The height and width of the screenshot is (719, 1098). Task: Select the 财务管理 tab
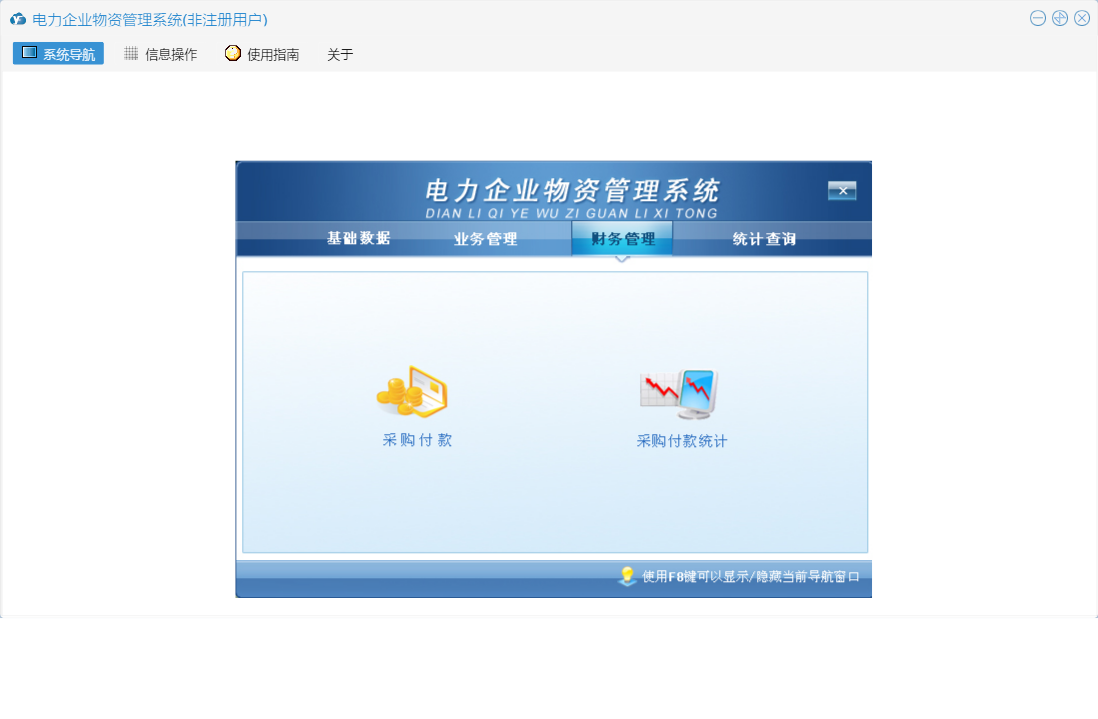[x=623, y=239]
